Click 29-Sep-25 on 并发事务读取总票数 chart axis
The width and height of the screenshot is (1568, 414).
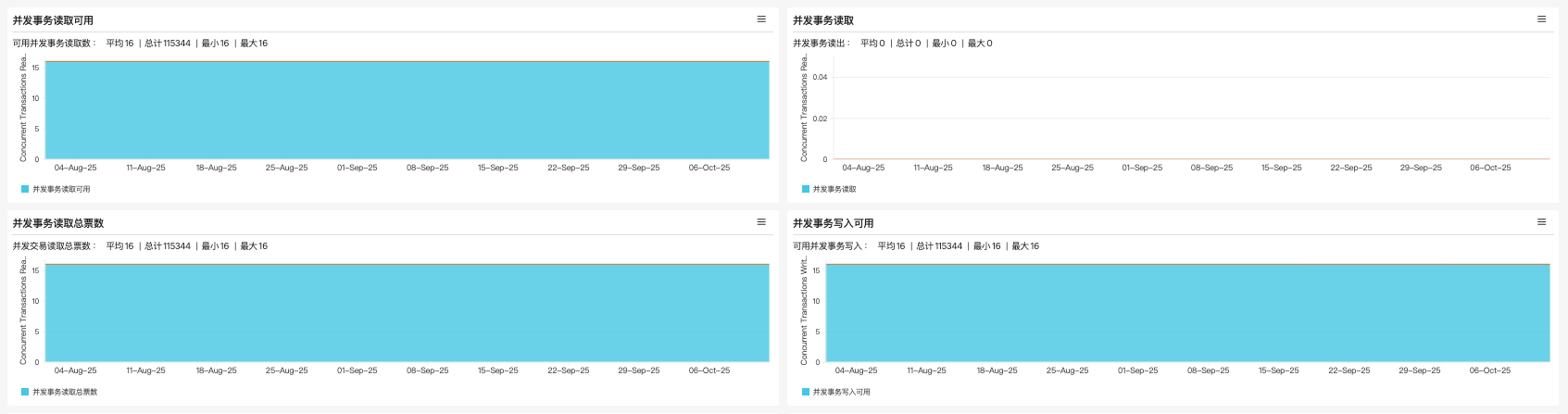click(638, 371)
